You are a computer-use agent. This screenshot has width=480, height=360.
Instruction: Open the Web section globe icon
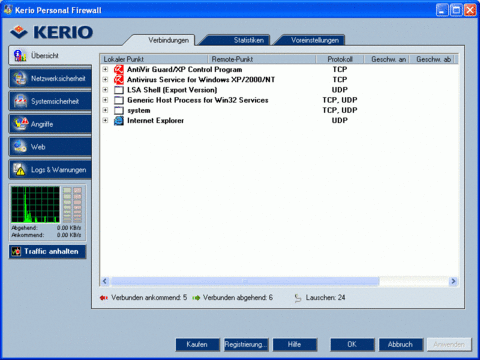pos(20,147)
